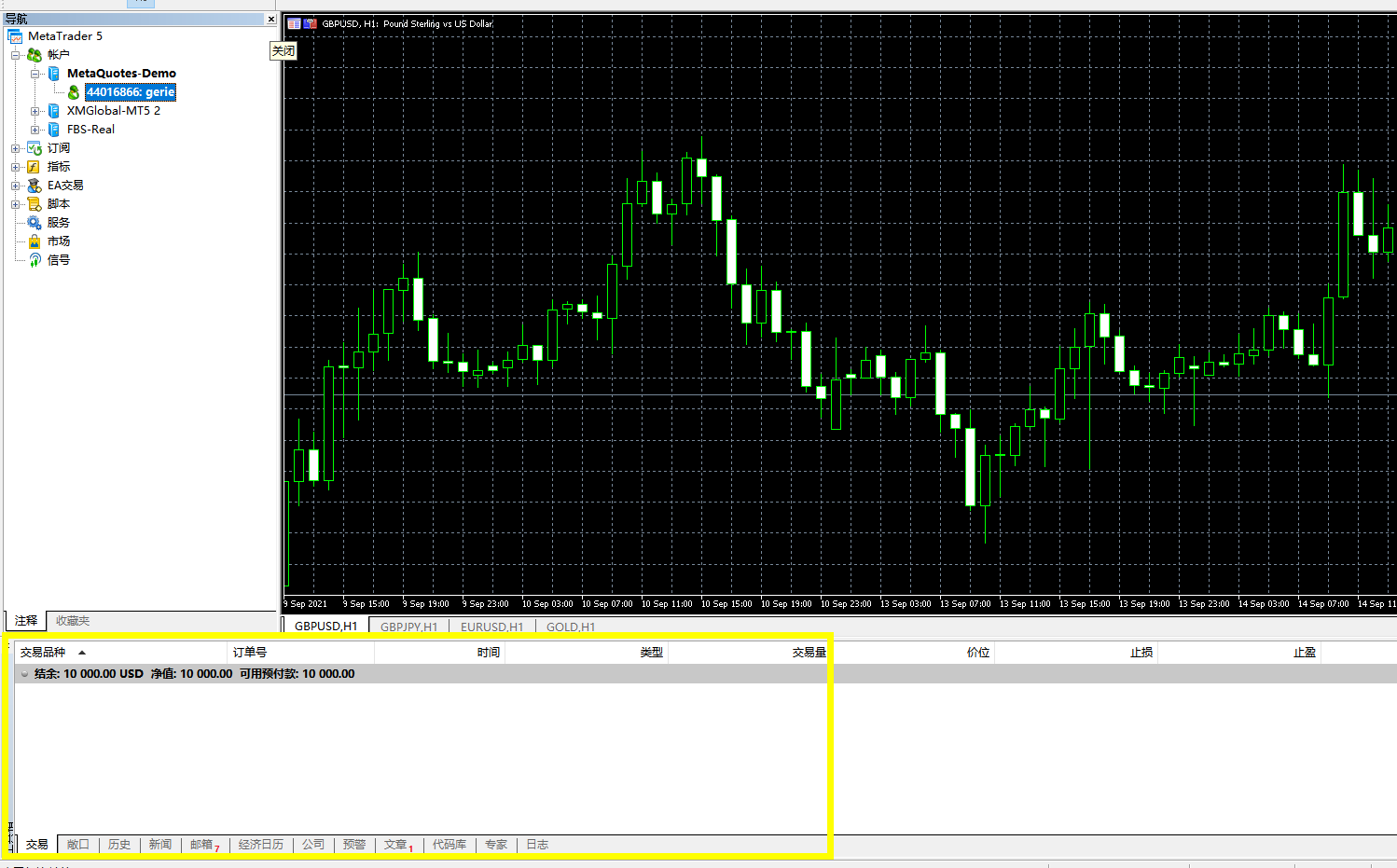Screen dimensions: 1397x868
Task: Expand the XMGlobal-MT5 2 server node
Action: coord(35,111)
